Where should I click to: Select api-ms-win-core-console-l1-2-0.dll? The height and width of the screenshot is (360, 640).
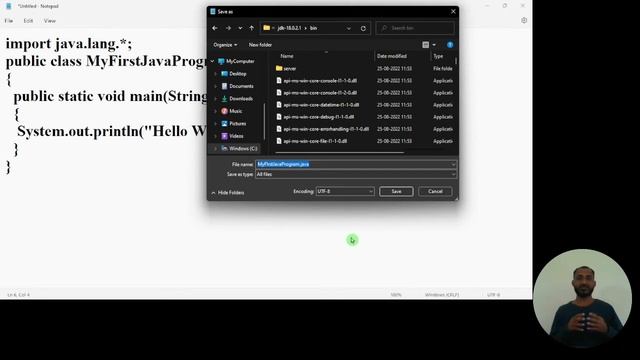coord(320,93)
